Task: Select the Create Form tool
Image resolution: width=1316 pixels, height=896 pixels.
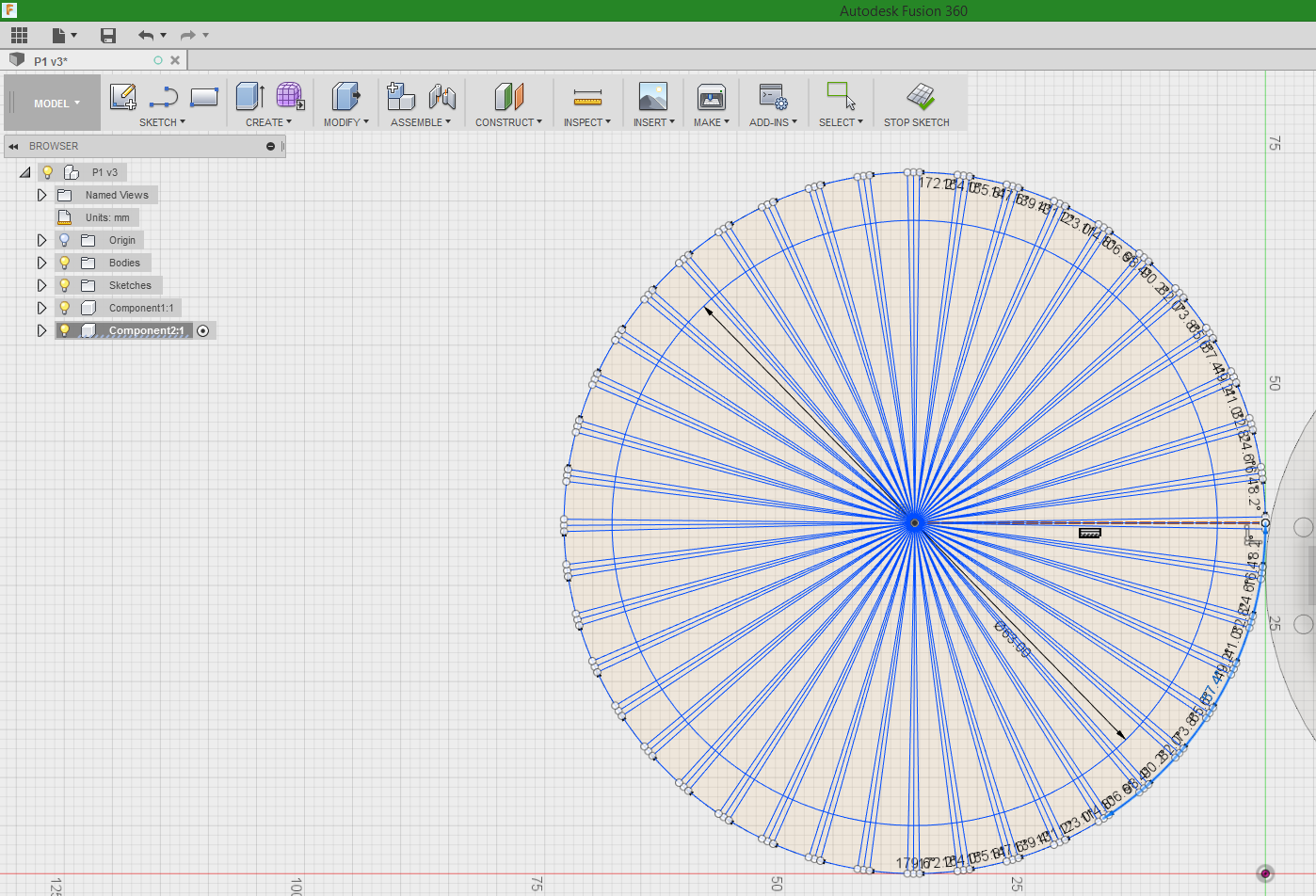Action: 290,96
